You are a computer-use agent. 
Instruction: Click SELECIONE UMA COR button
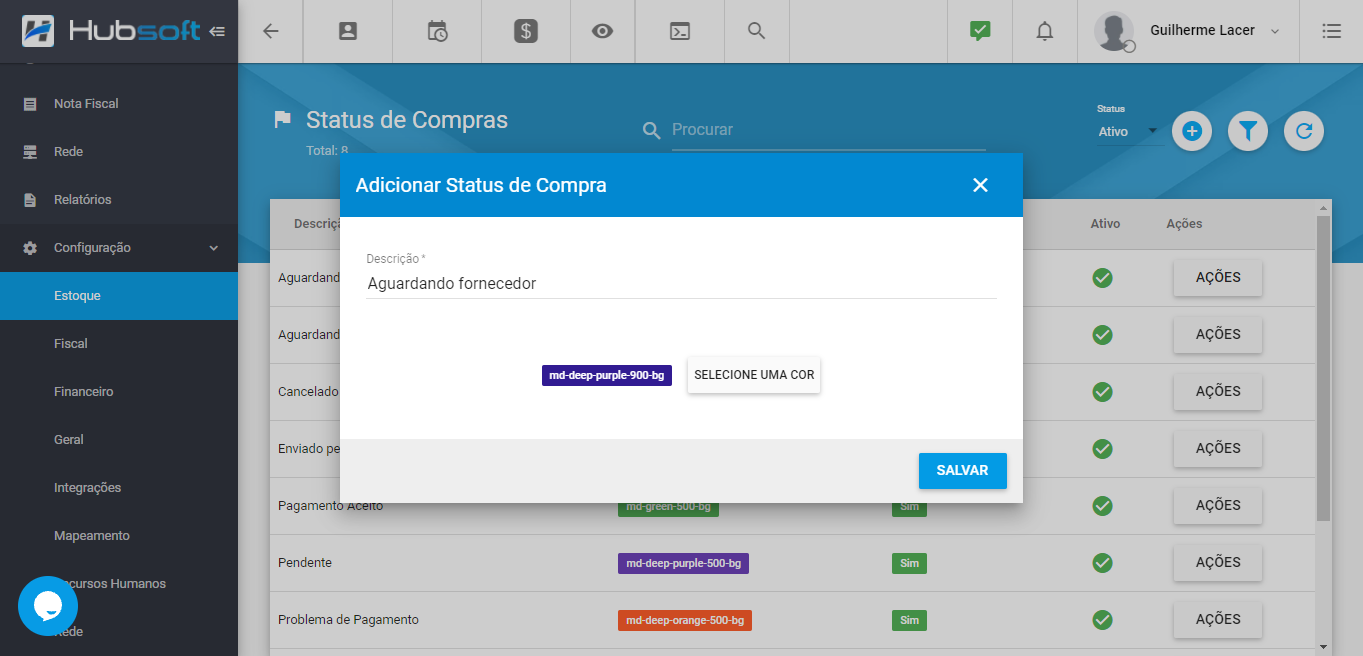754,375
